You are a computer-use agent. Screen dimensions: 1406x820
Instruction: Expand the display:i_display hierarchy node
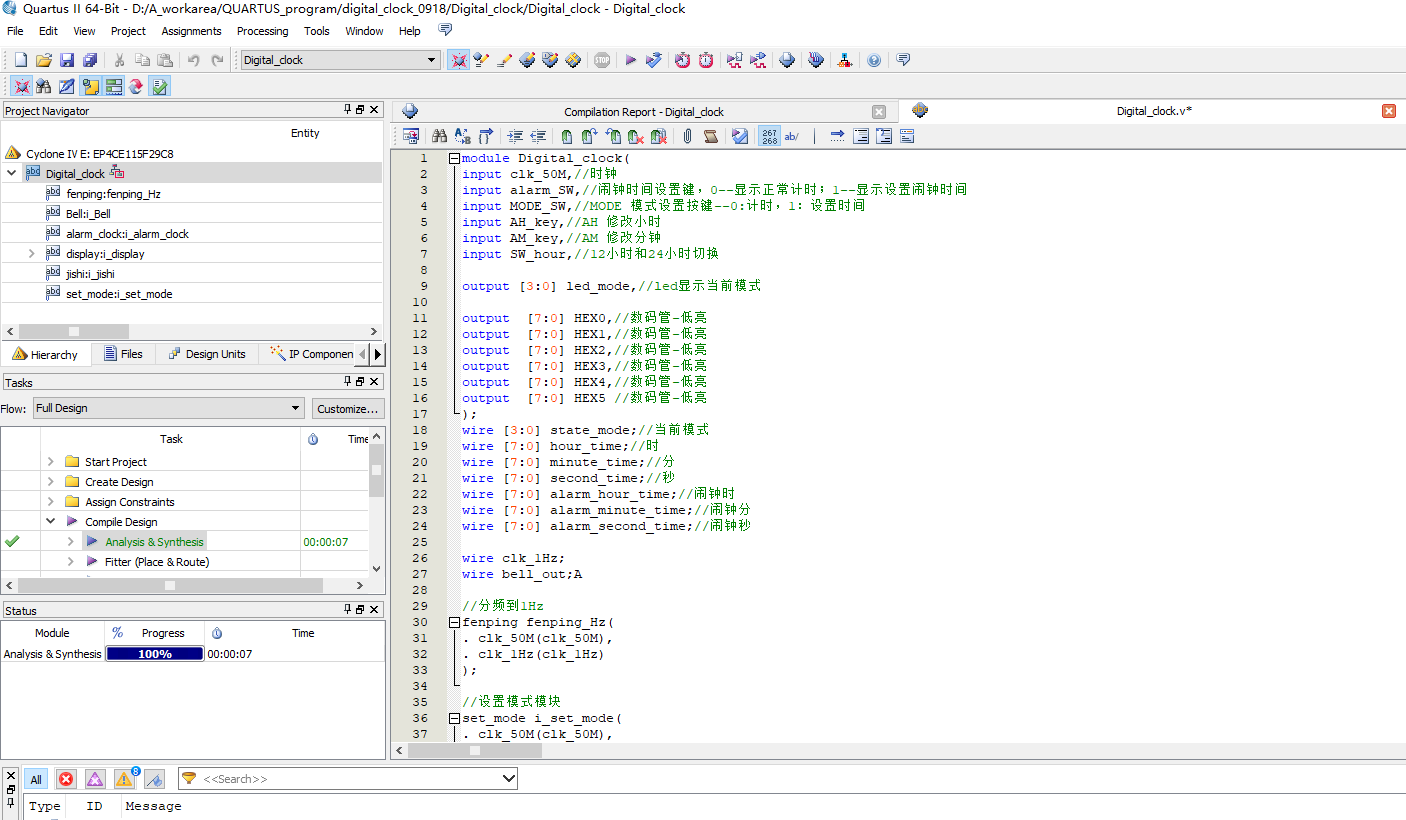click(x=32, y=254)
